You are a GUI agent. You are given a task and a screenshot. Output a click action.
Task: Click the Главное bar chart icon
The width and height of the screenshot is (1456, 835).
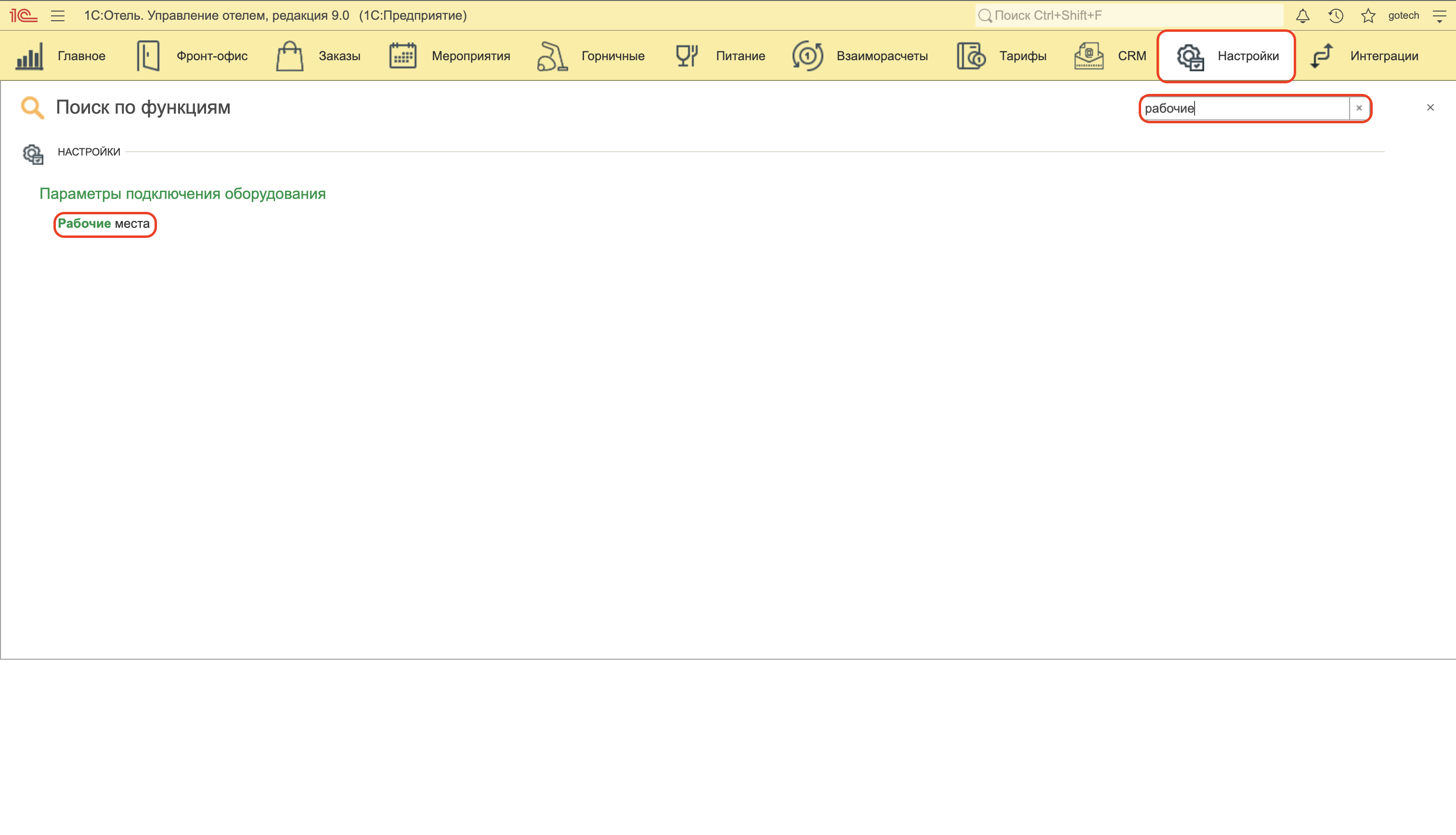pyautogui.click(x=29, y=56)
